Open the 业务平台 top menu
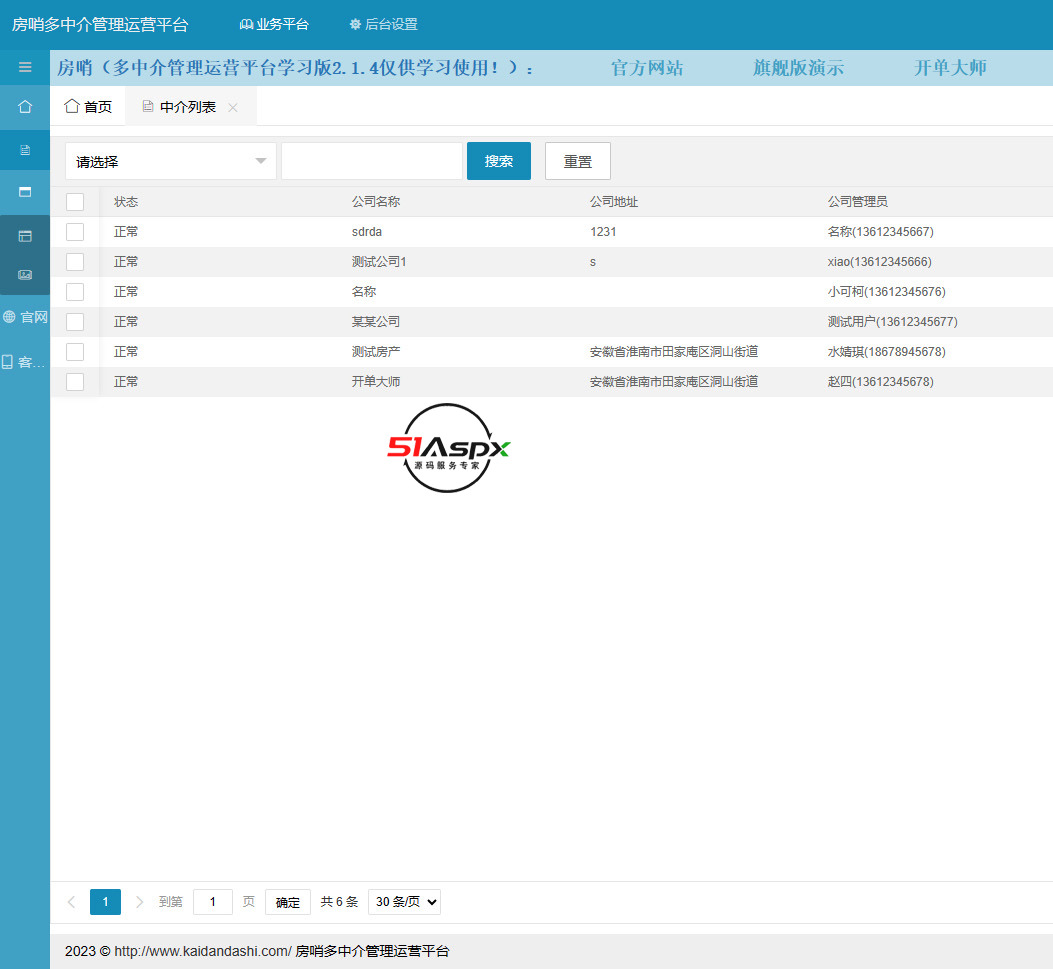The height and width of the screenshot is (969, 1053). click(x=274, y=25)
